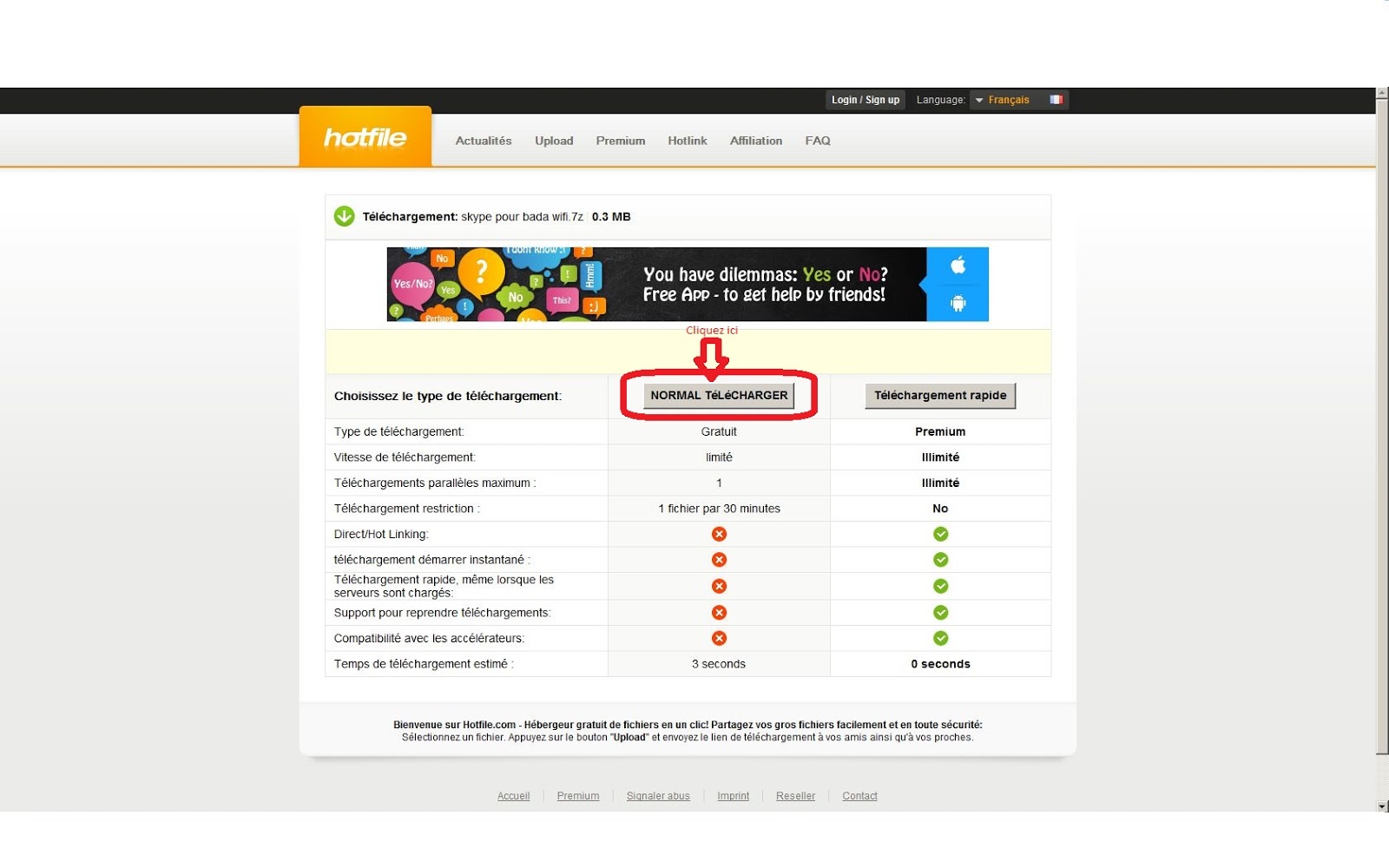Open the Français language dropdown
The height and width of the screenshot is (868, 1389).
tap(1018, 100)
